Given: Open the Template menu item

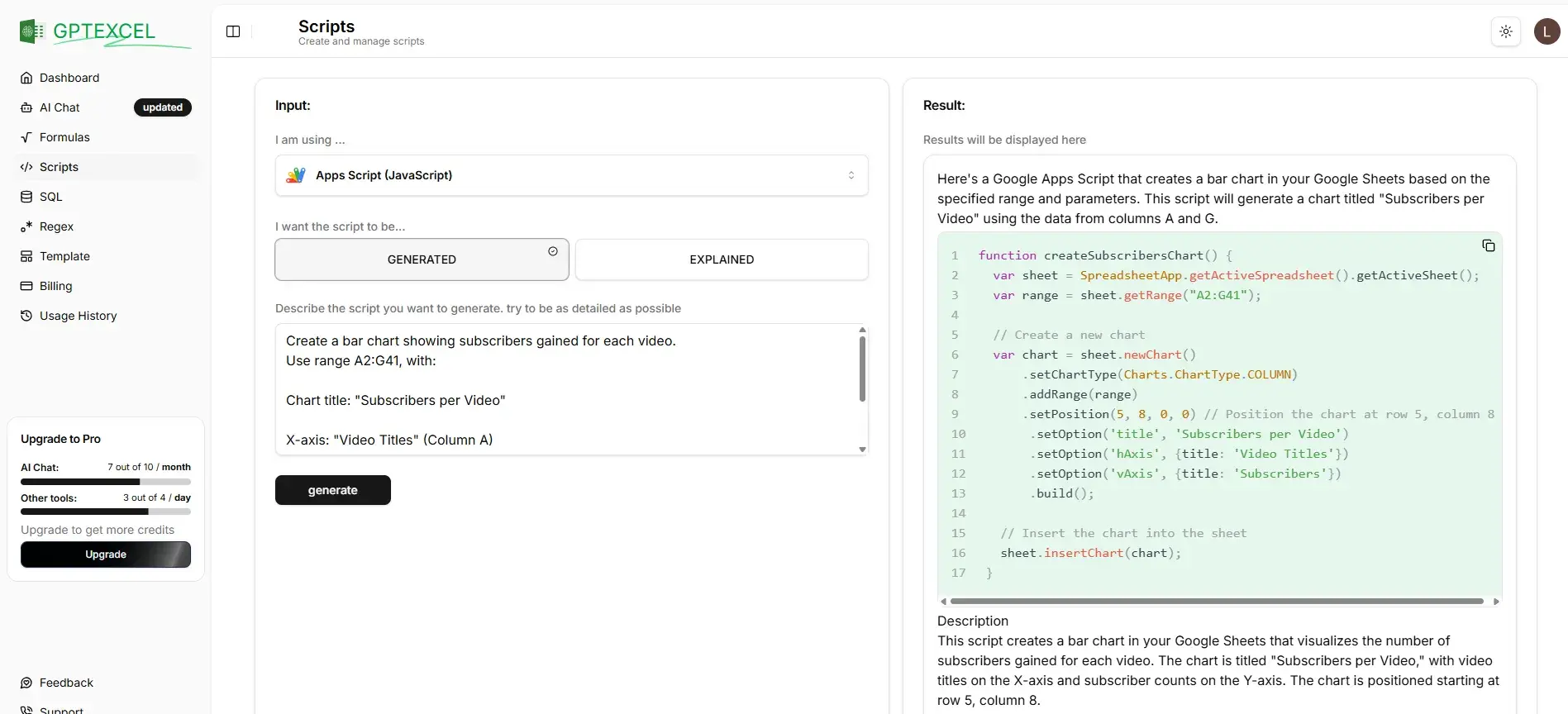Looking at the screenshot, I should click(64, 256).
